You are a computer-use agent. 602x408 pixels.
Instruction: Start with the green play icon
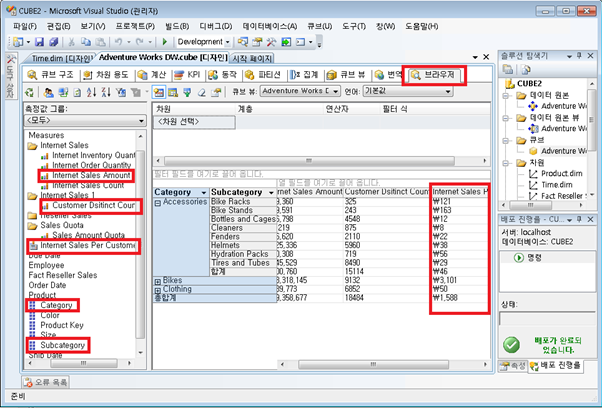coord(165,42)
